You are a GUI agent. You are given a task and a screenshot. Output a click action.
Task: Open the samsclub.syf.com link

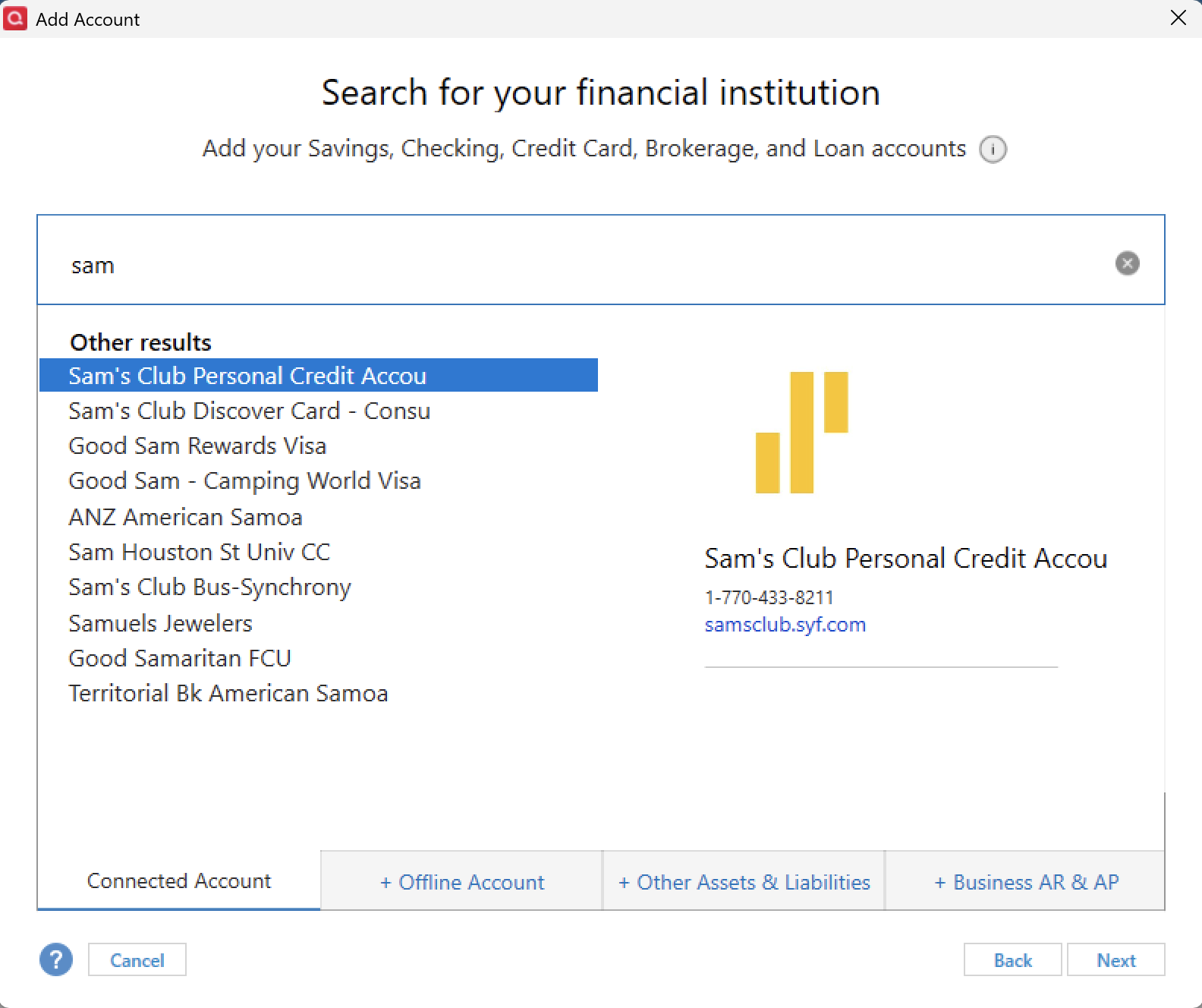coord(785,625)
